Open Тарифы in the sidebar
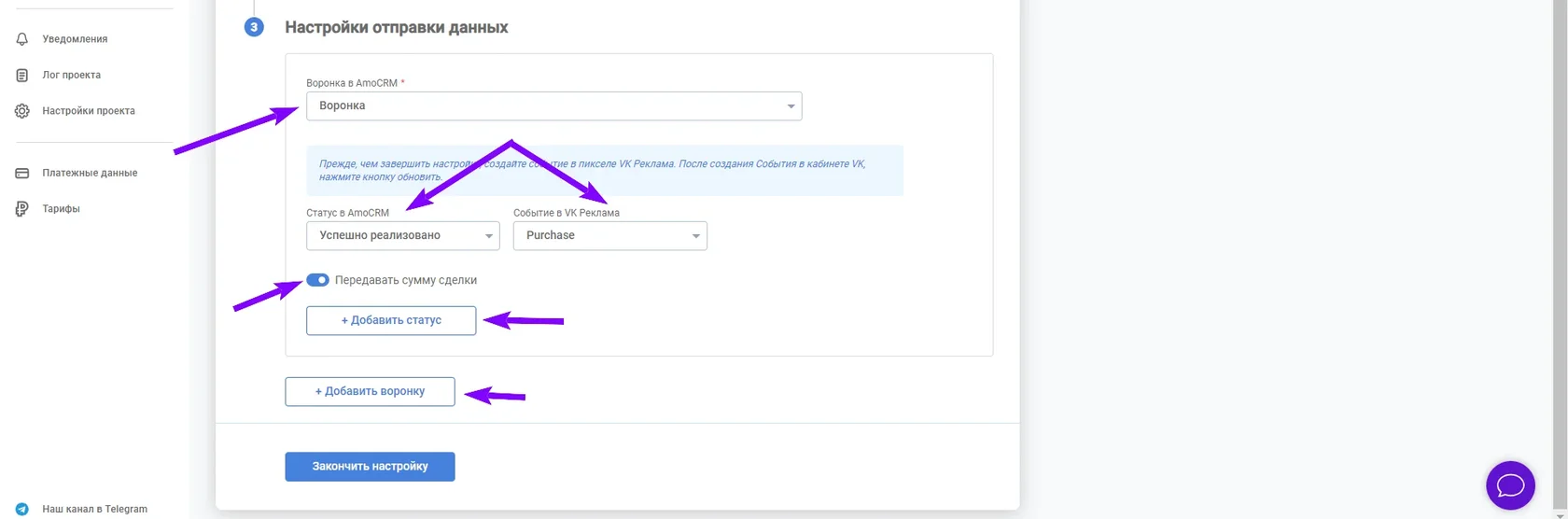The width and height of the screenshot is (1568, 519). pyautogui.click(x=61, y=209)
